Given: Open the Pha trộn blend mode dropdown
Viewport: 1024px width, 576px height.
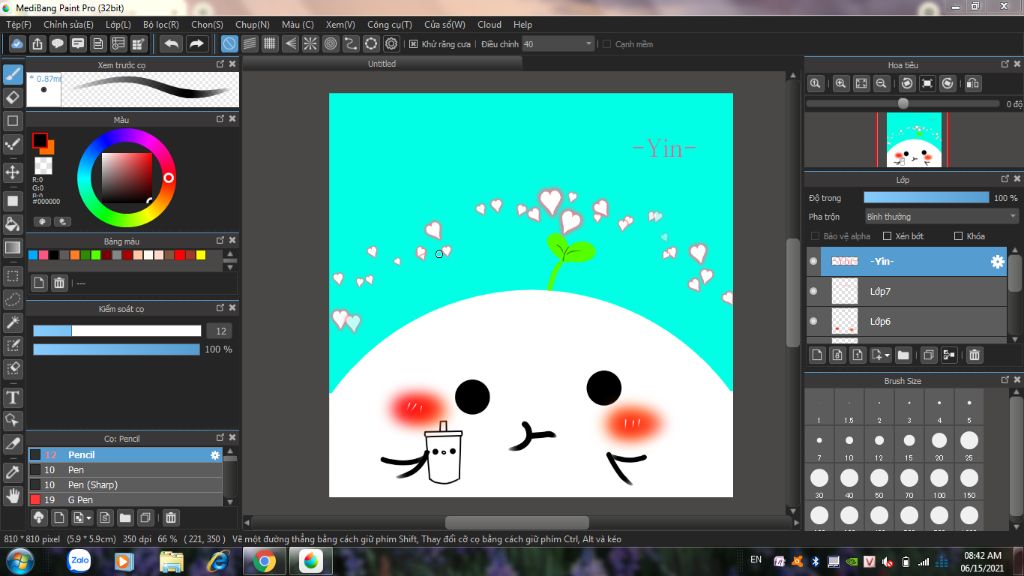Looking at the screenshot, I should tap(940, 216).
